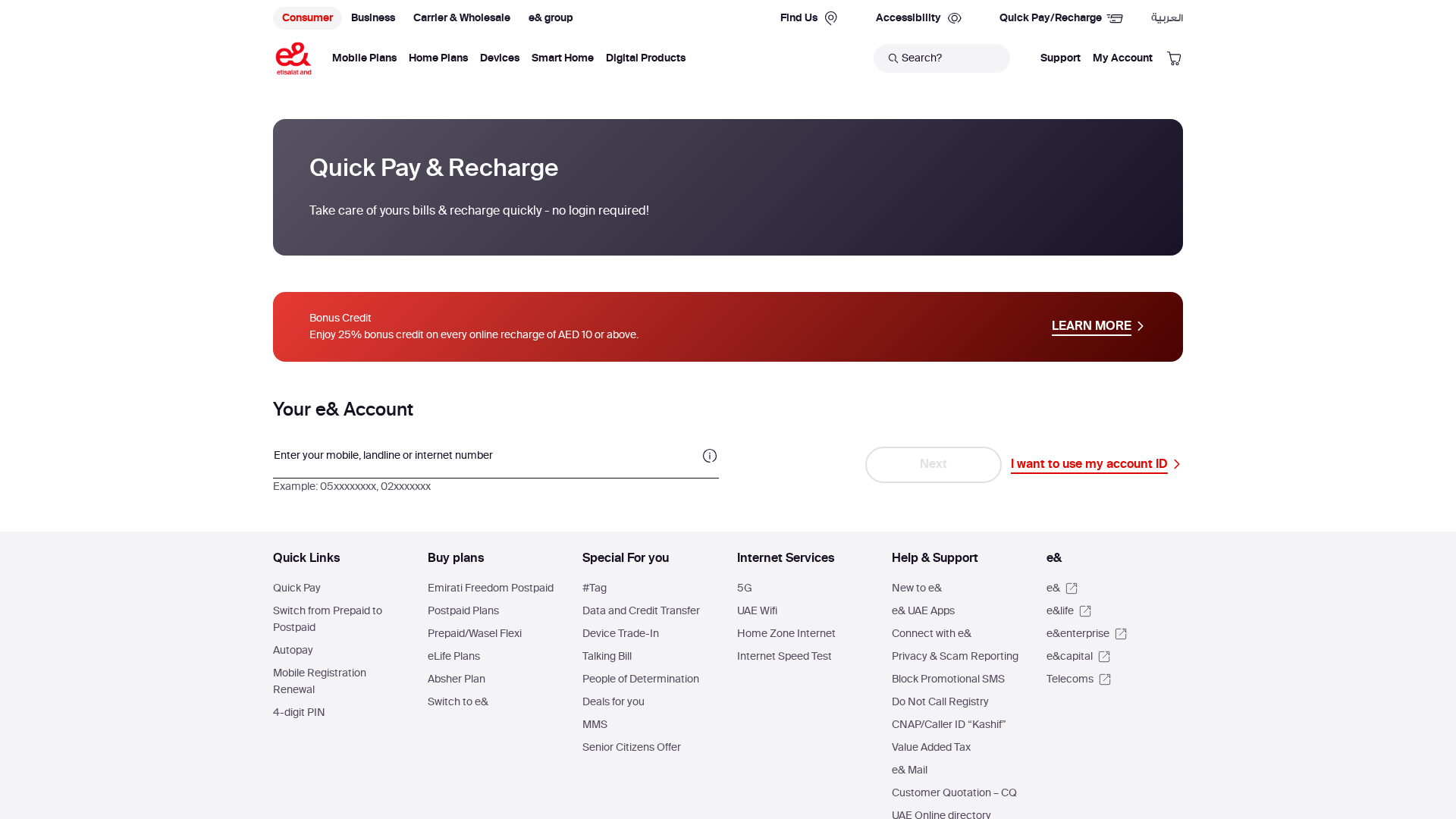Image resolution: width=1456 pixels, height=819 pixels.
Task: Click the search magnifier icon
Action: click(893, 58)
